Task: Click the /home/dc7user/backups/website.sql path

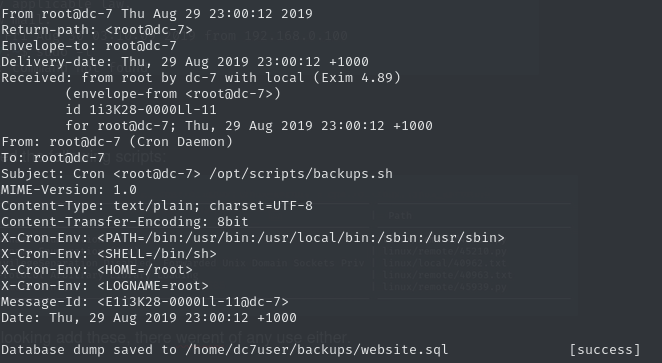Action: coord(316,350)
